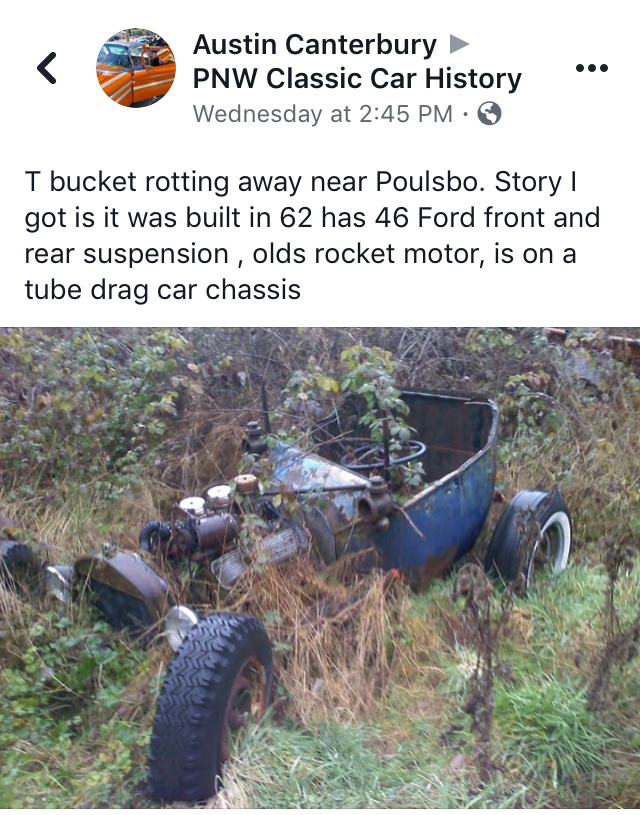Tap the 'tube drag car chassis' text line
This screenshot has width=640, height=815.
[x=163, y=290]
